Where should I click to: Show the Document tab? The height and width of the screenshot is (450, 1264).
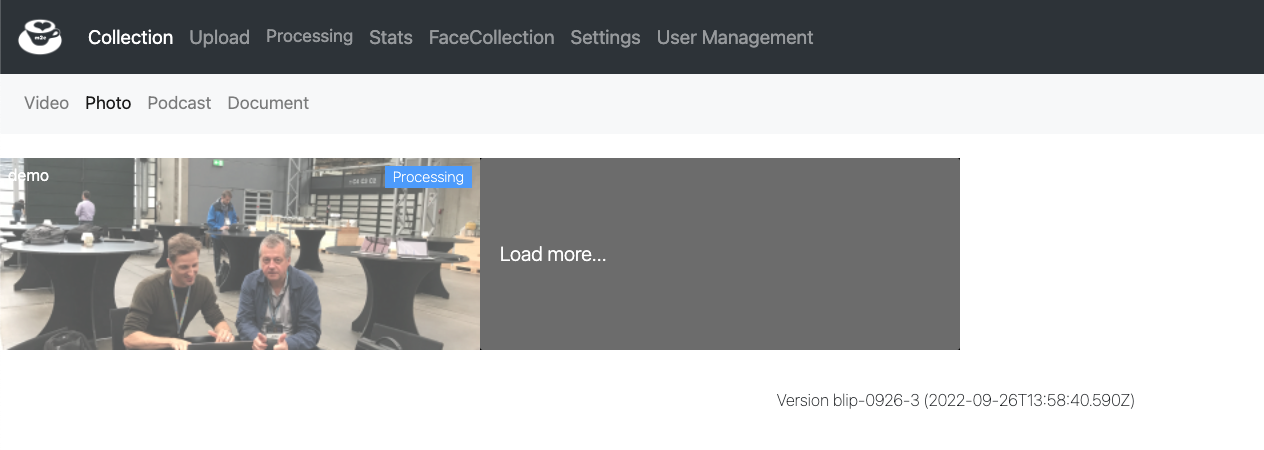pyautogui.click(x=268, y=103)
